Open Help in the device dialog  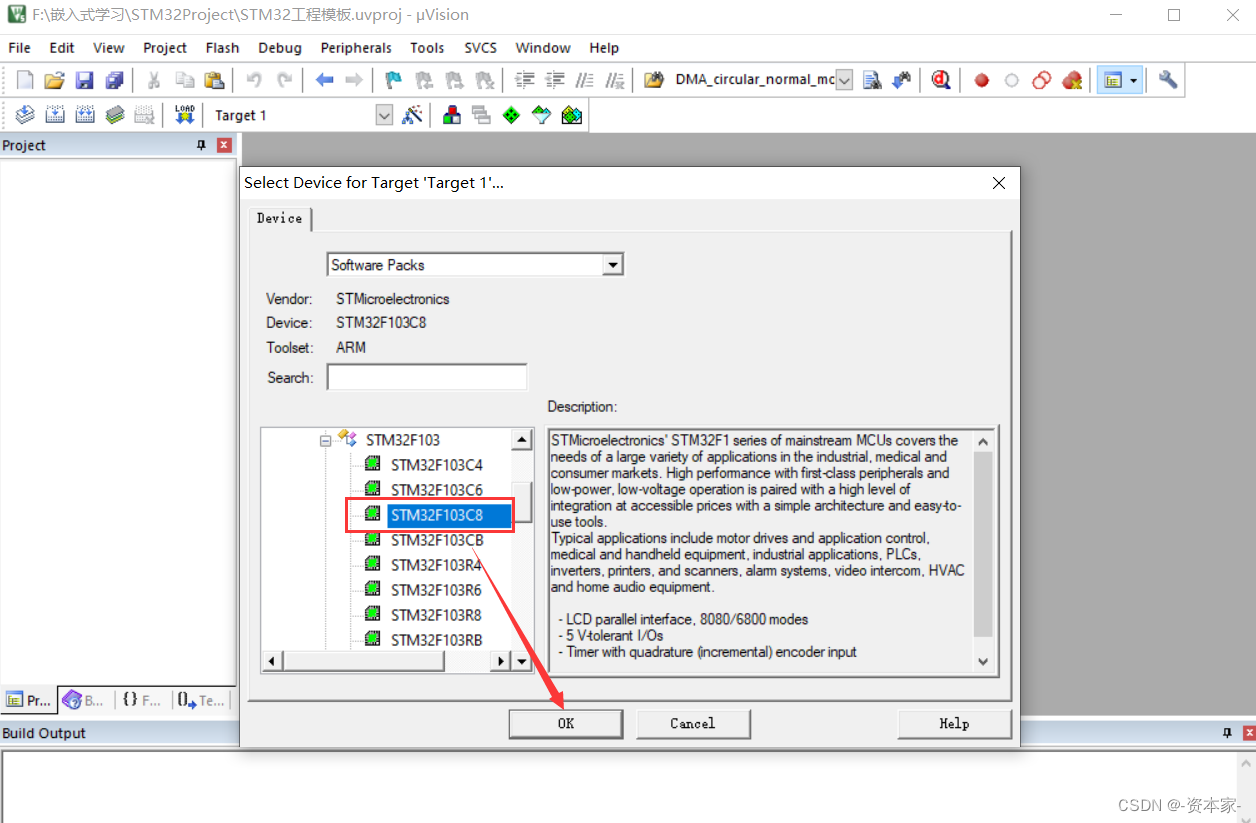coord(954,724)
